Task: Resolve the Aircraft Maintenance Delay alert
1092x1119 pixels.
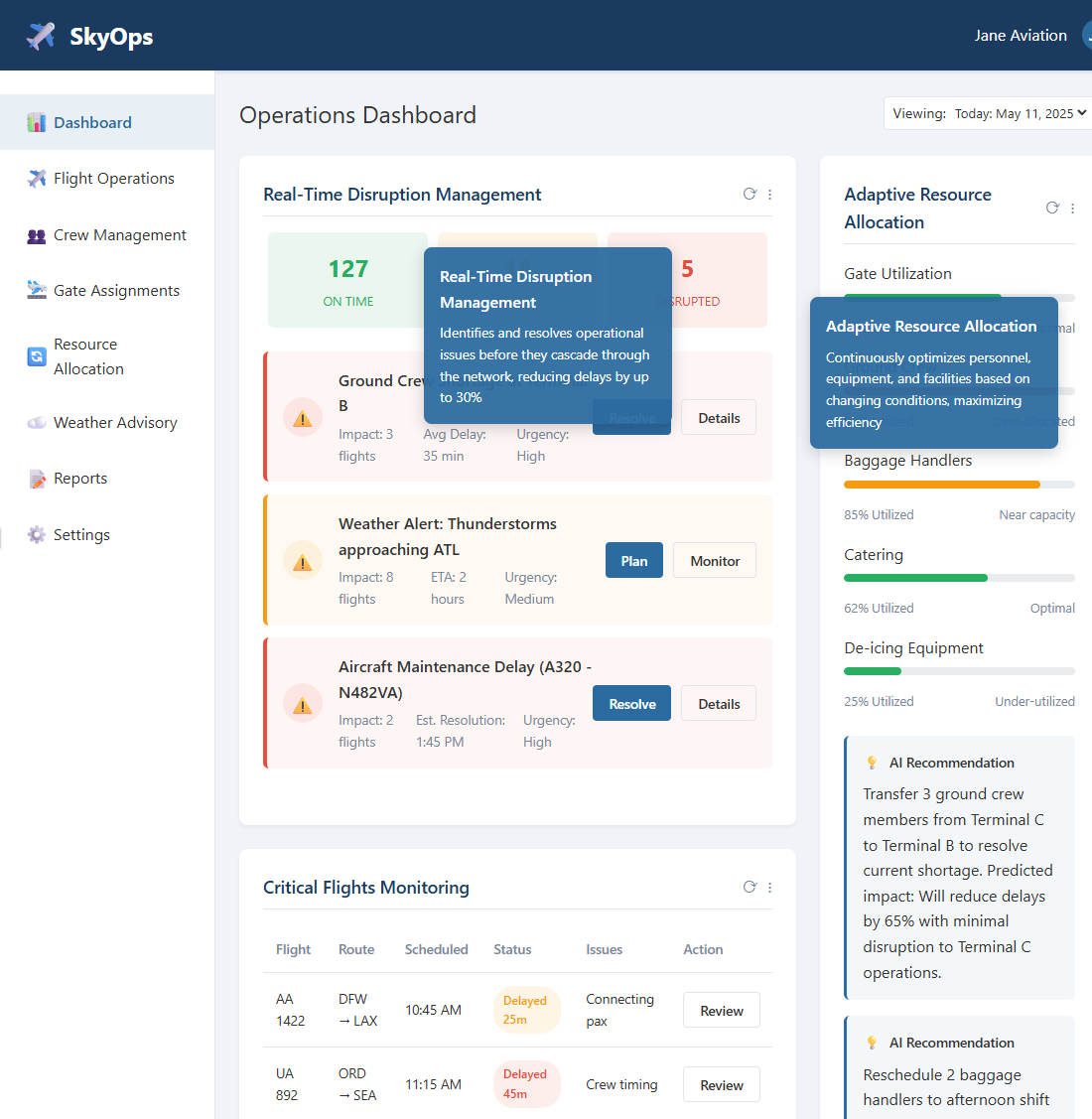Action: click(631, 704)
